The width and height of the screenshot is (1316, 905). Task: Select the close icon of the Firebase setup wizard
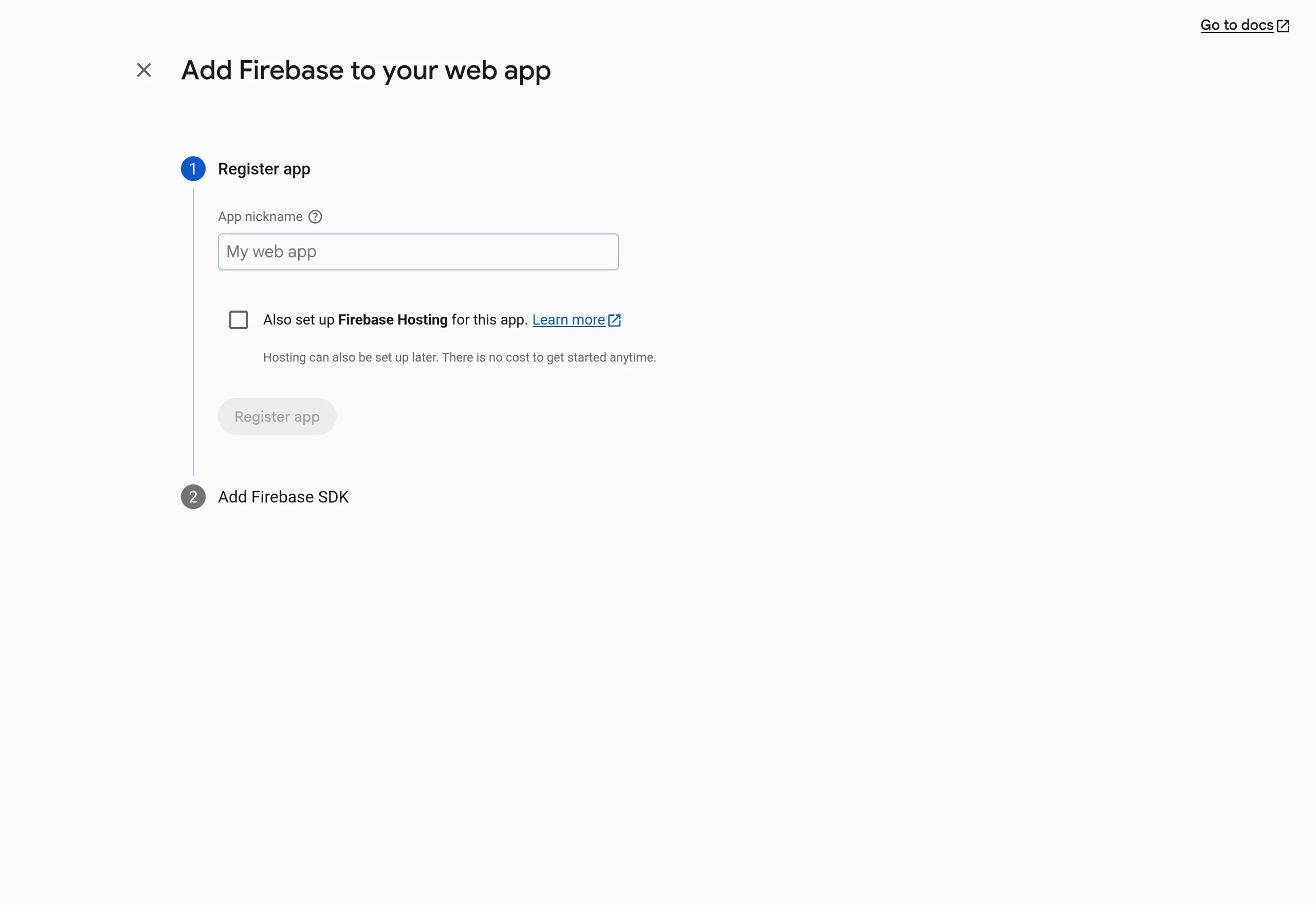(x=144, y=70)
